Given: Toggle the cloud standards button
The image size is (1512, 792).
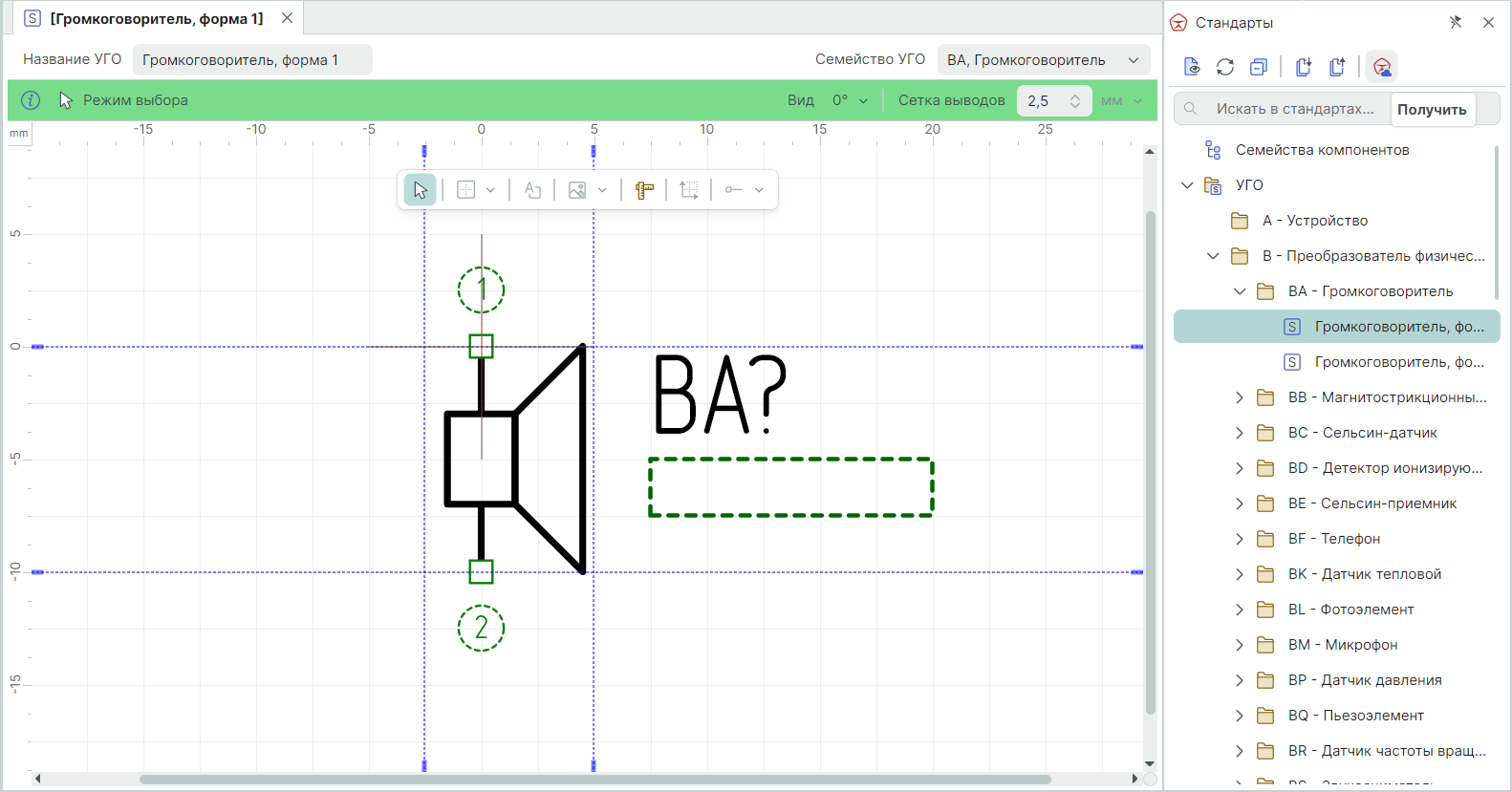Looking at the screenshot, I should [1381, 67].
